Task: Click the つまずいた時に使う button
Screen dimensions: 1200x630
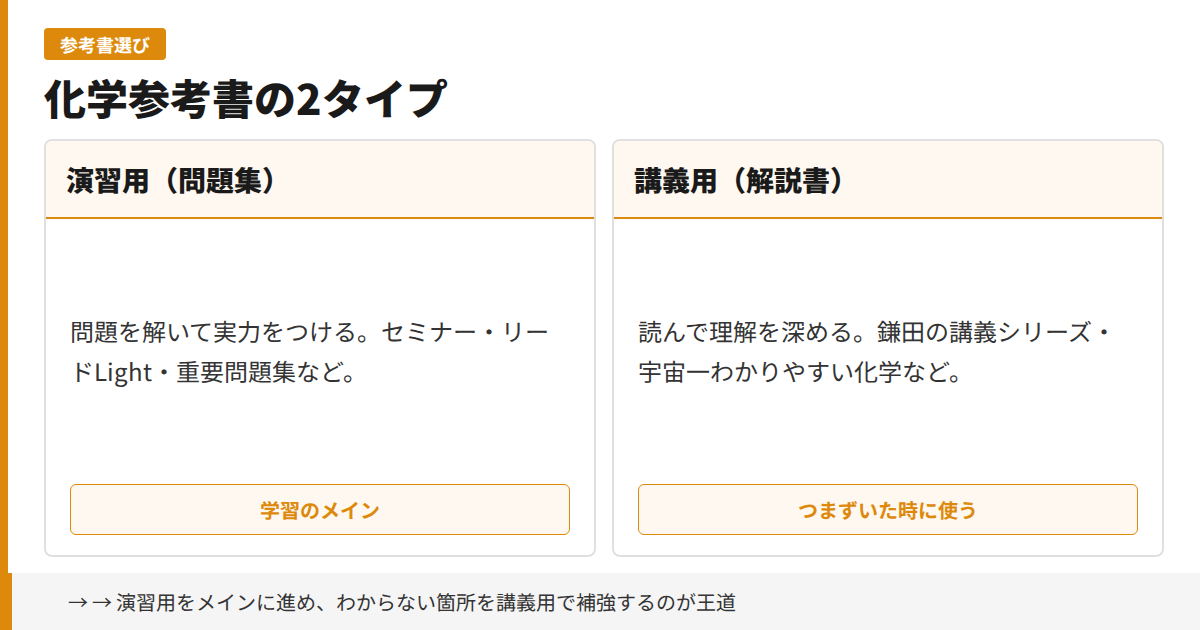Action: [887, 509]
